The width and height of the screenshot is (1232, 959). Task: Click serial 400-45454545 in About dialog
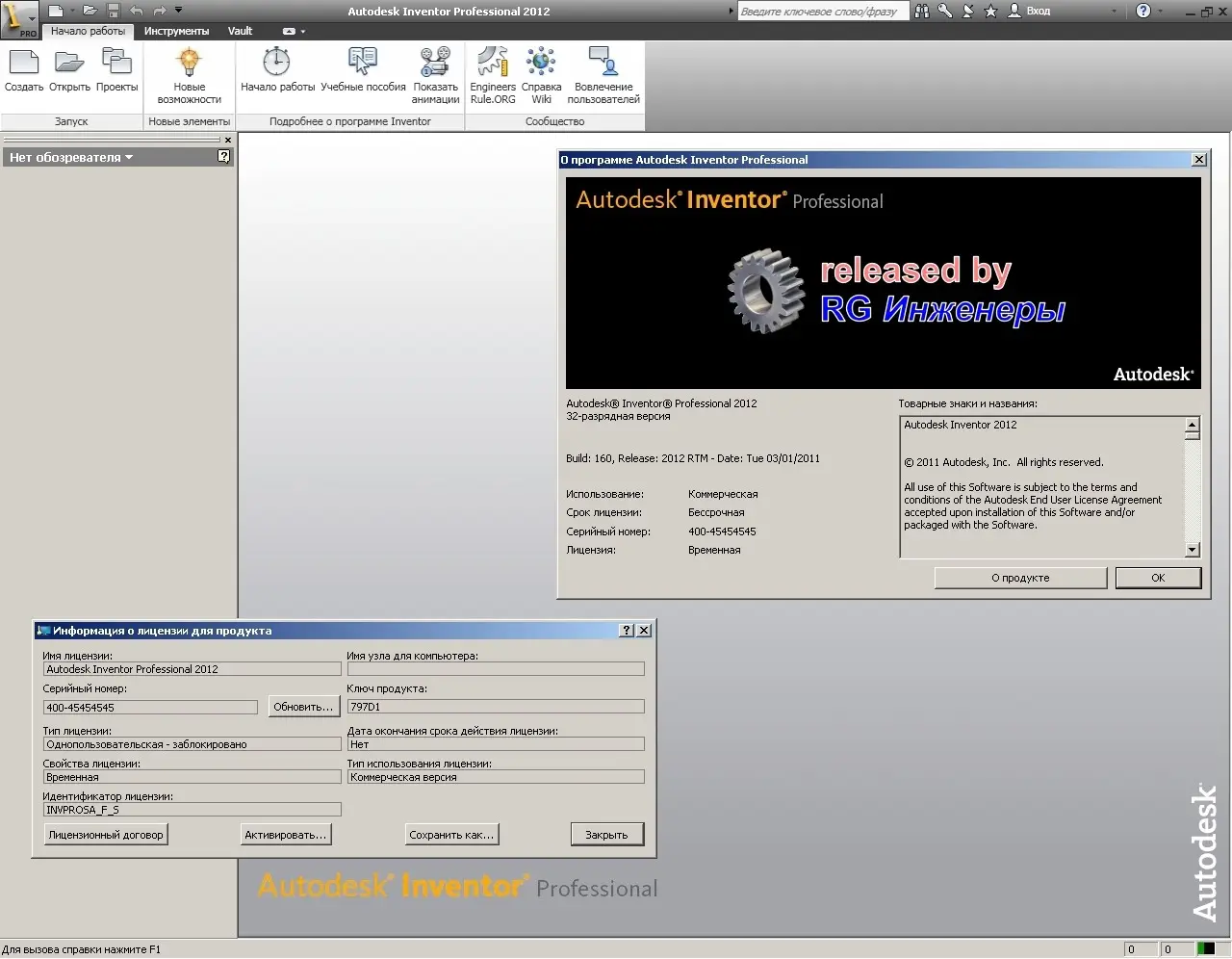(x=722, y=531)
